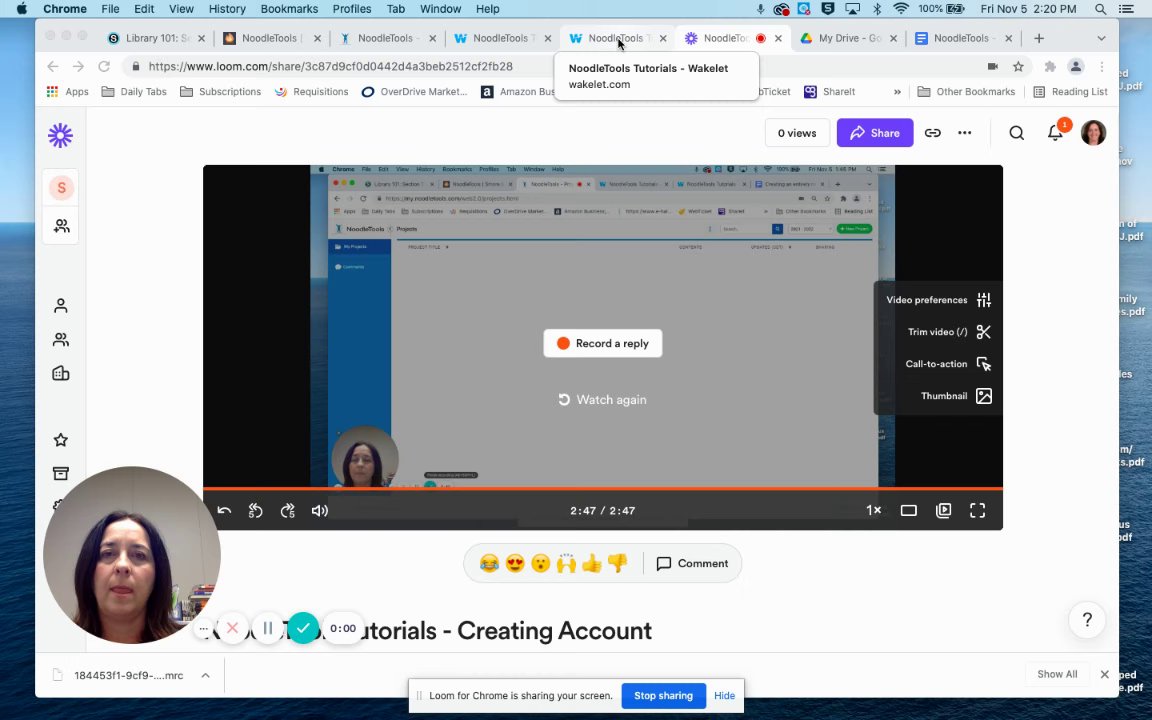The width and height of the screenshot is (1152, 720).
Task: Open the help question mark button
Action: pos(1087,619)
